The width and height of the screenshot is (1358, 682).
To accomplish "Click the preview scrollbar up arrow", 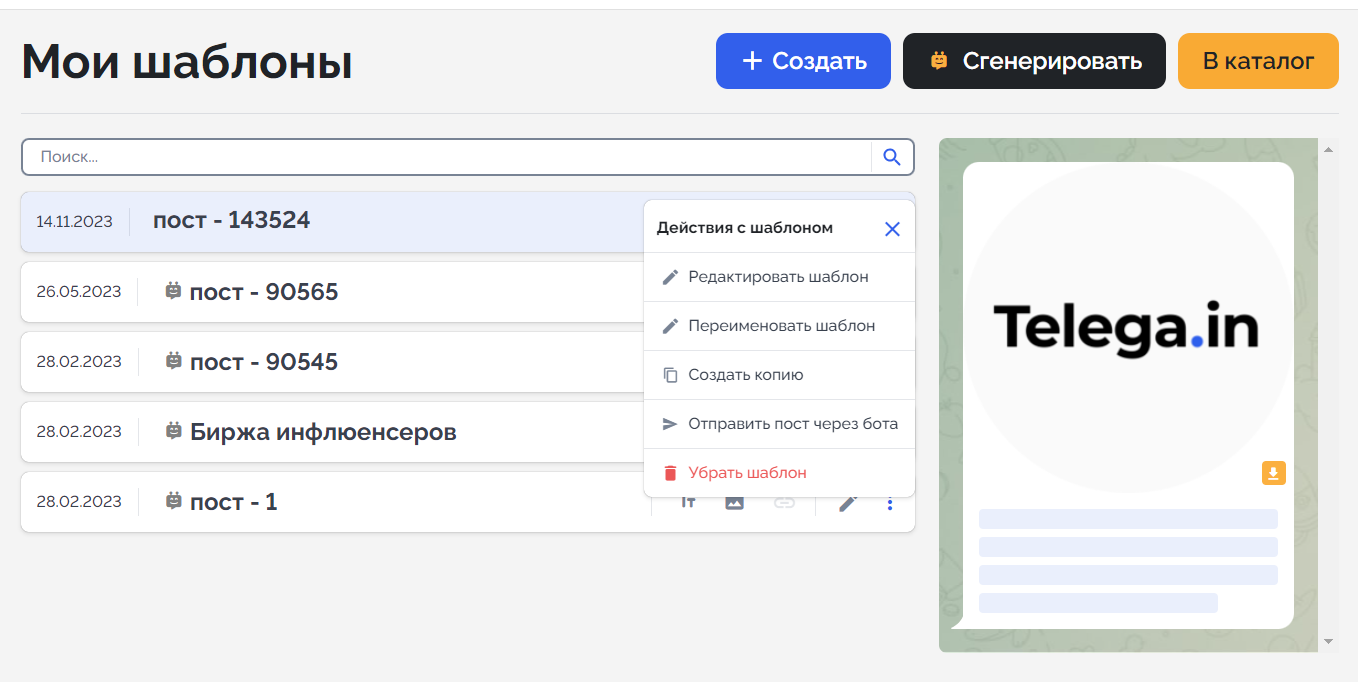I will [1328, 150].
